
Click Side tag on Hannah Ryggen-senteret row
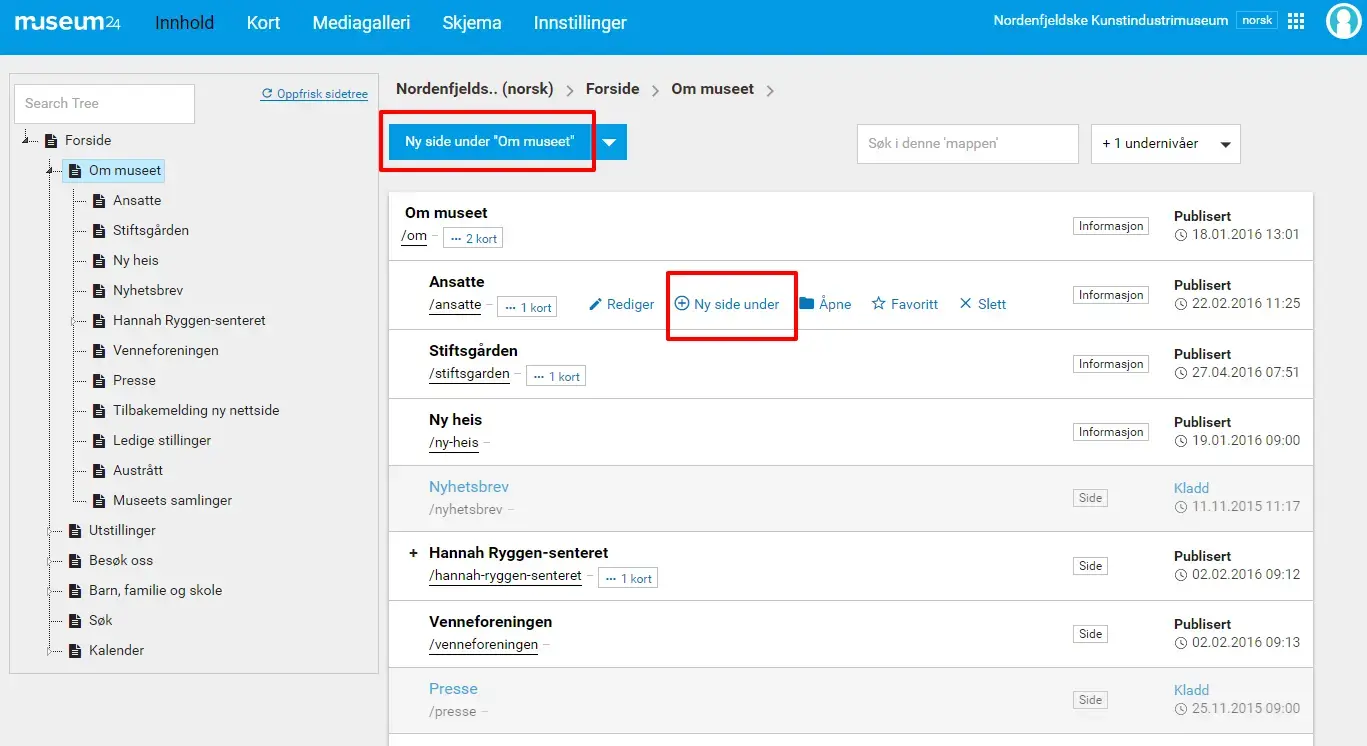coord(1091,566)
